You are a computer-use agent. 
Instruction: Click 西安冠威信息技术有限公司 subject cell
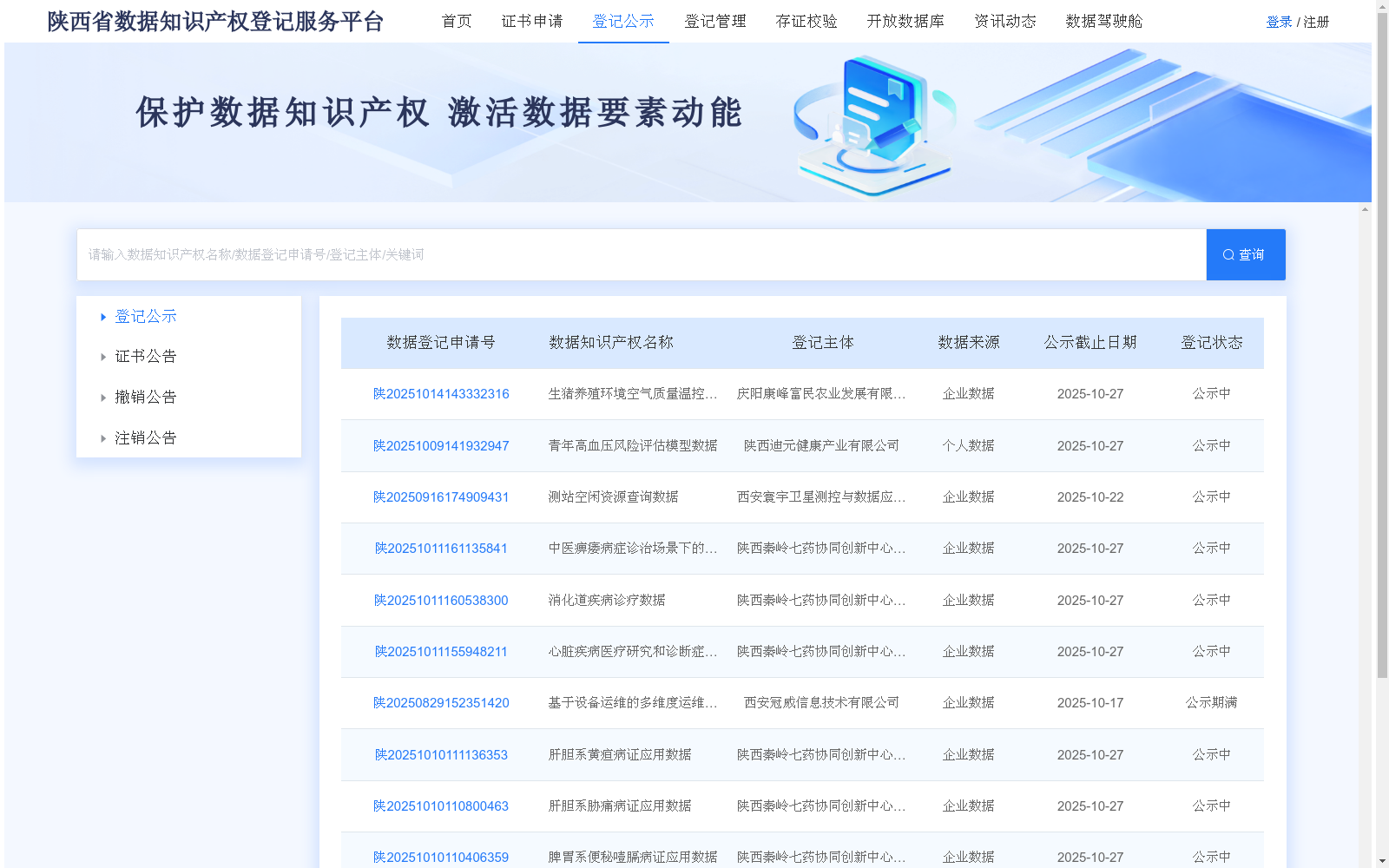pyautogui.click(x=821, y=703)
